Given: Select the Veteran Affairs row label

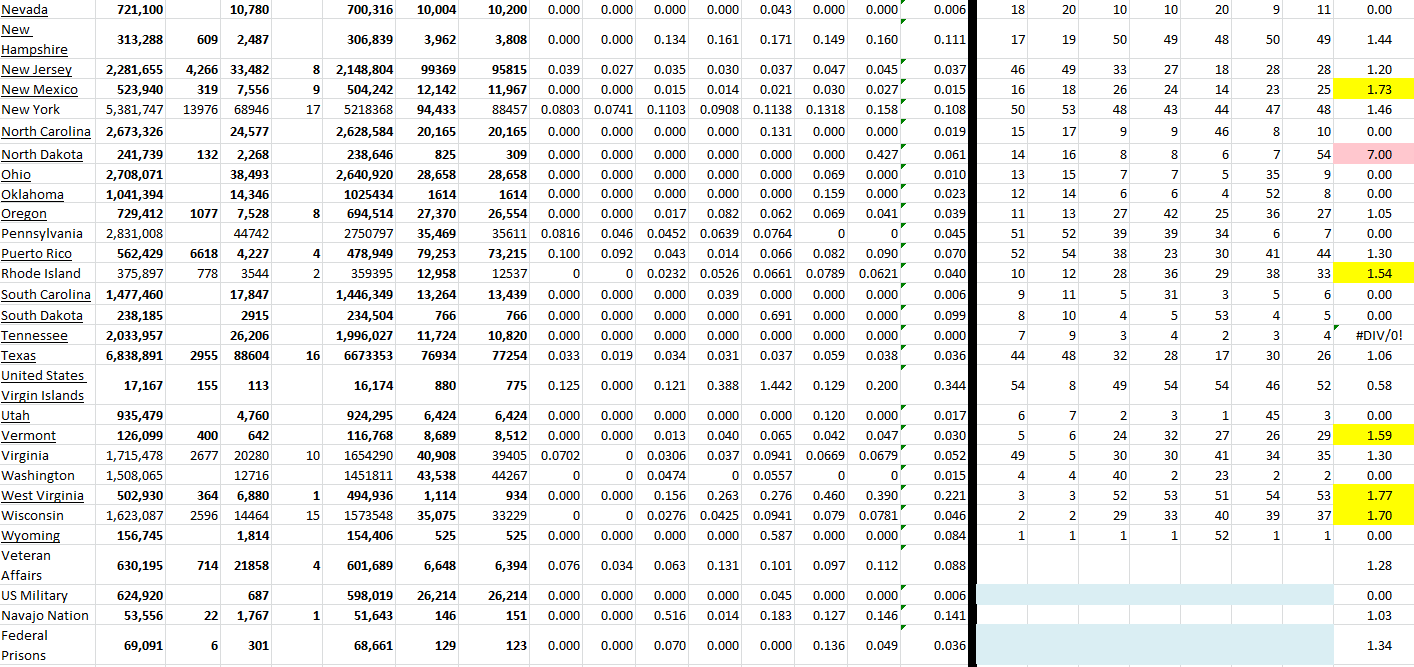Looking at the screenshot, I should click(26, 565).
